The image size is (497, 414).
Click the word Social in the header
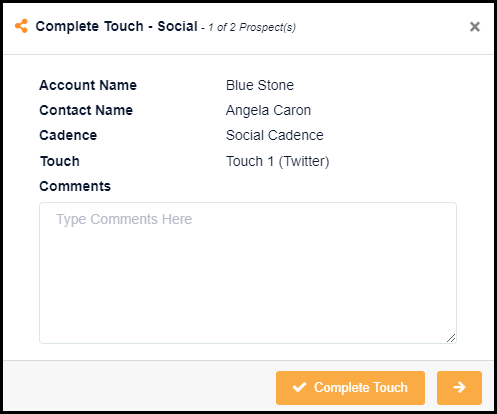coord(178,26)
